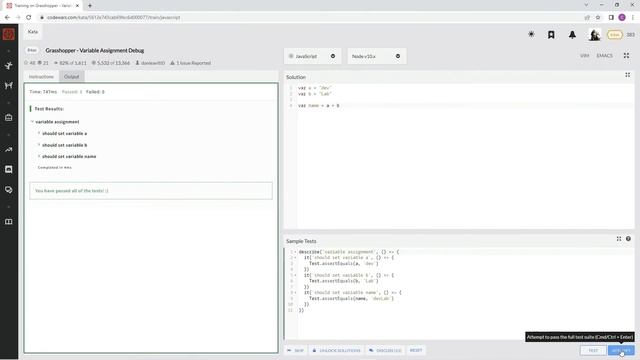
Task: Open the JavaScript language dropdown
Action: click(x=312, y=56)
